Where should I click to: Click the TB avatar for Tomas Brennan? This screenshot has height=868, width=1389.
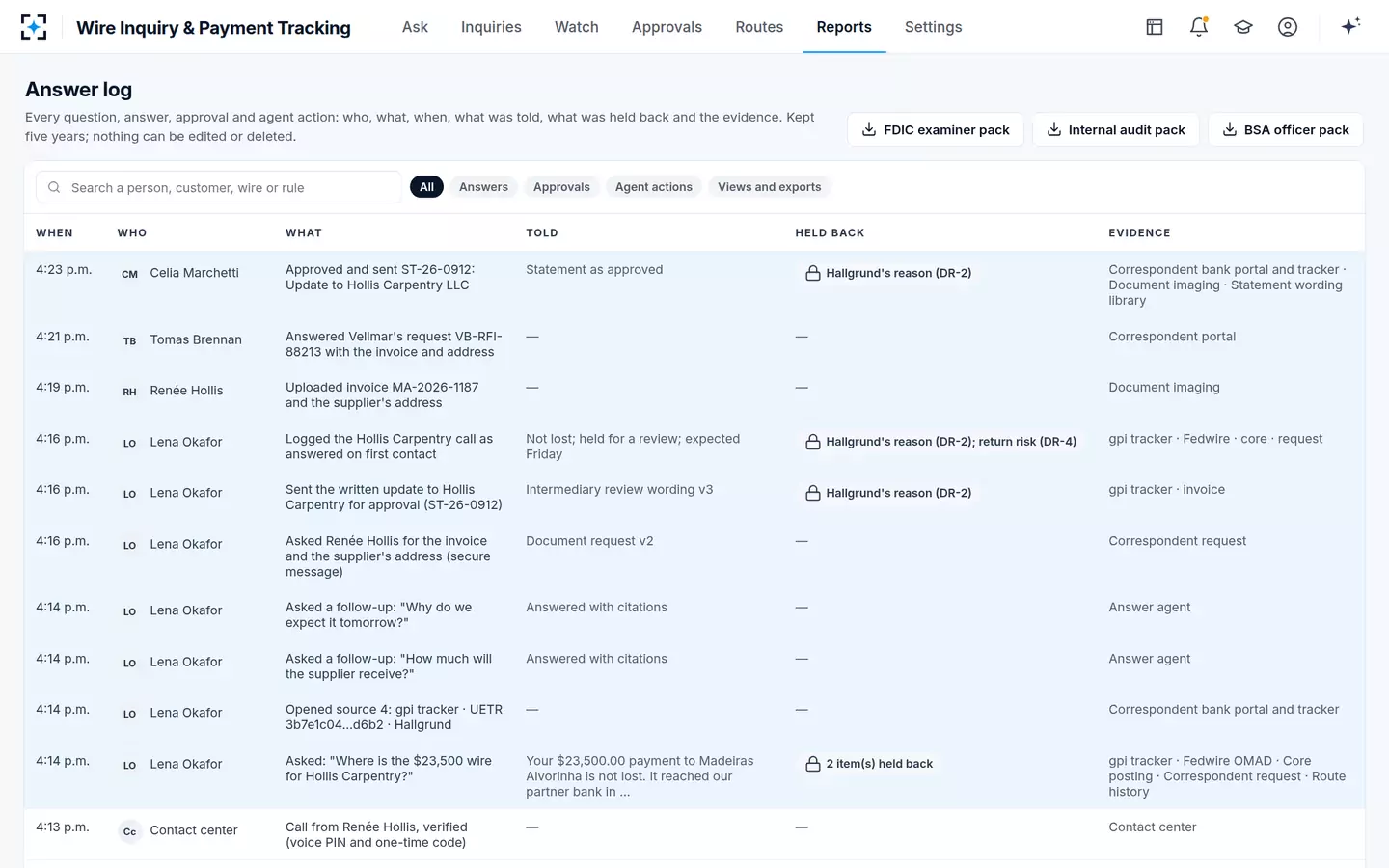click(x=129, y=340)
